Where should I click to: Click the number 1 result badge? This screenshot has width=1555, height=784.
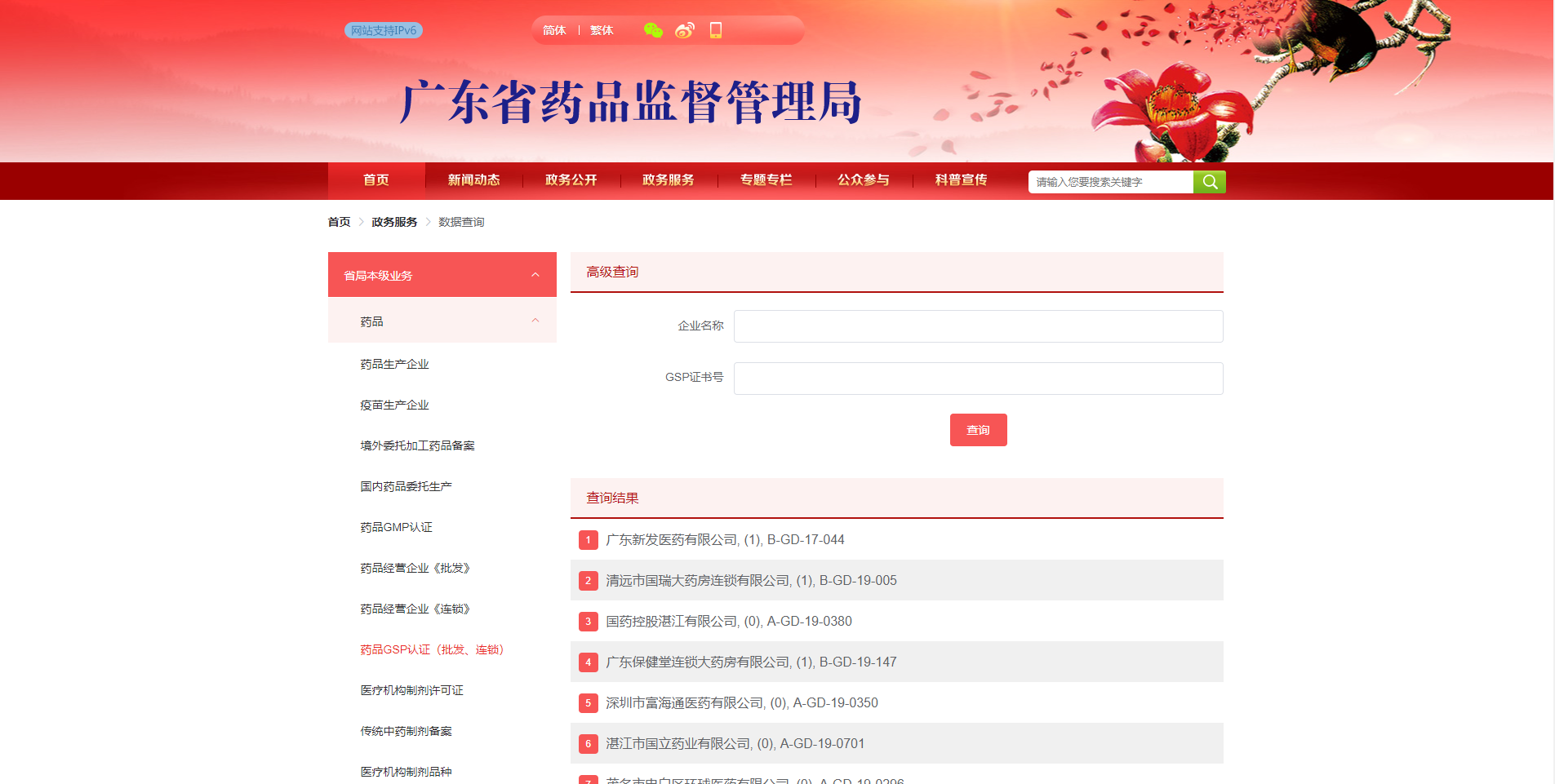point(588,540)
